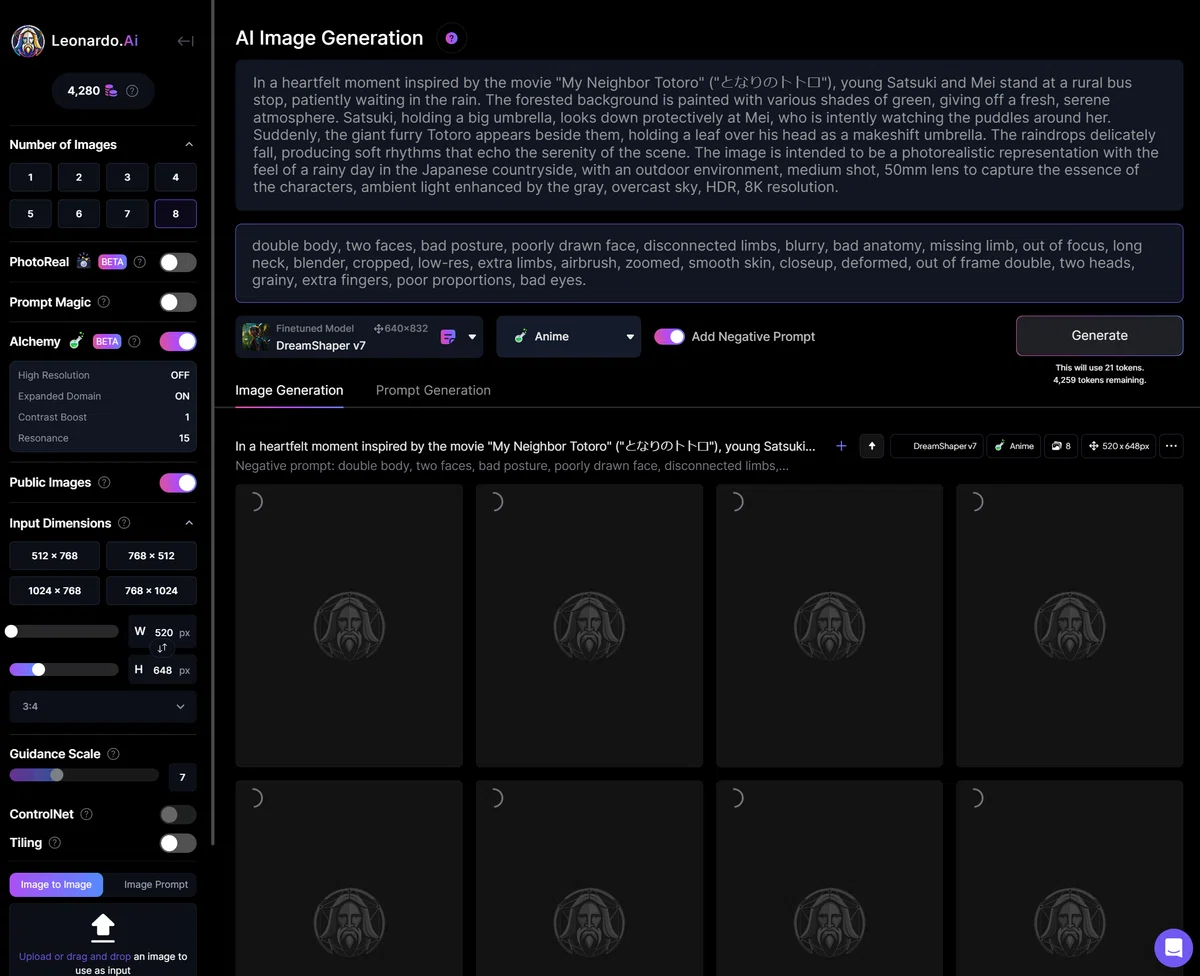This screenshot has height=976, width=1200.
Task: Open the help icon beside the token balance
Action: click(132, 91)
